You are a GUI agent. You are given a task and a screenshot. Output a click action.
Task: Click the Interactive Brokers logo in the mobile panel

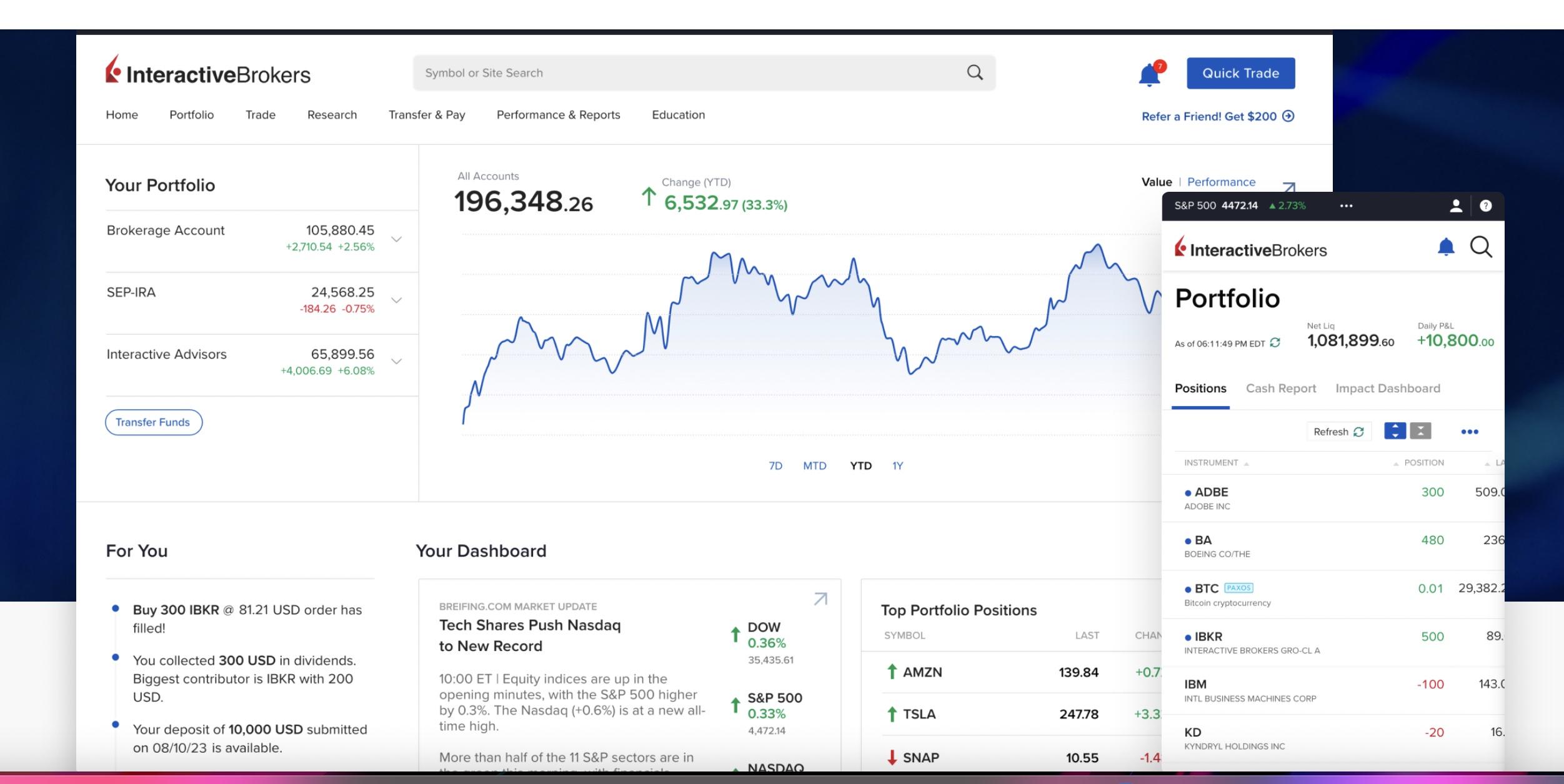(1250, 247)
